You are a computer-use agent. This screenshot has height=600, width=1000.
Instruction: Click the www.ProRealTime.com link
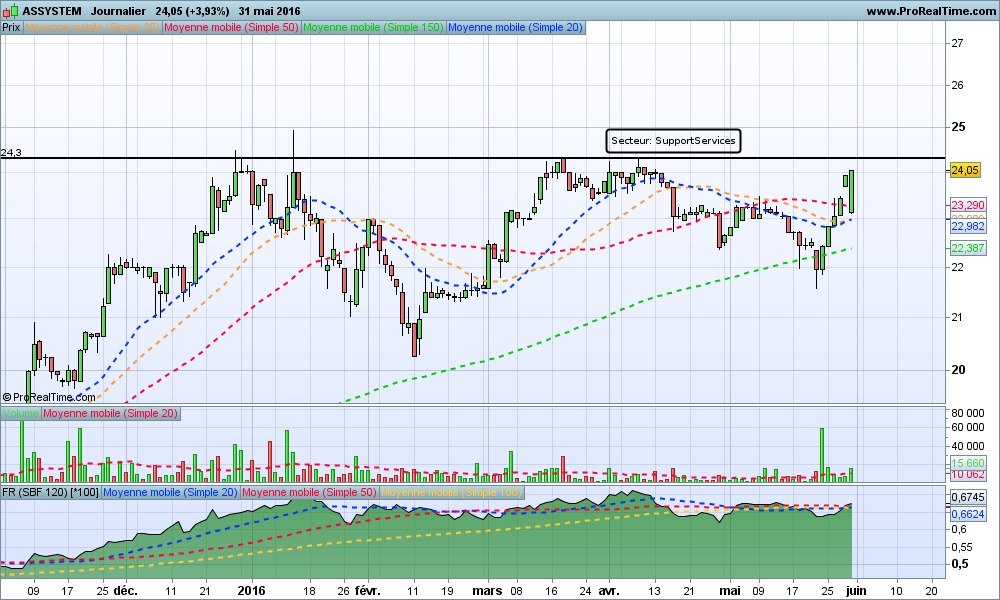pos(931,11)
